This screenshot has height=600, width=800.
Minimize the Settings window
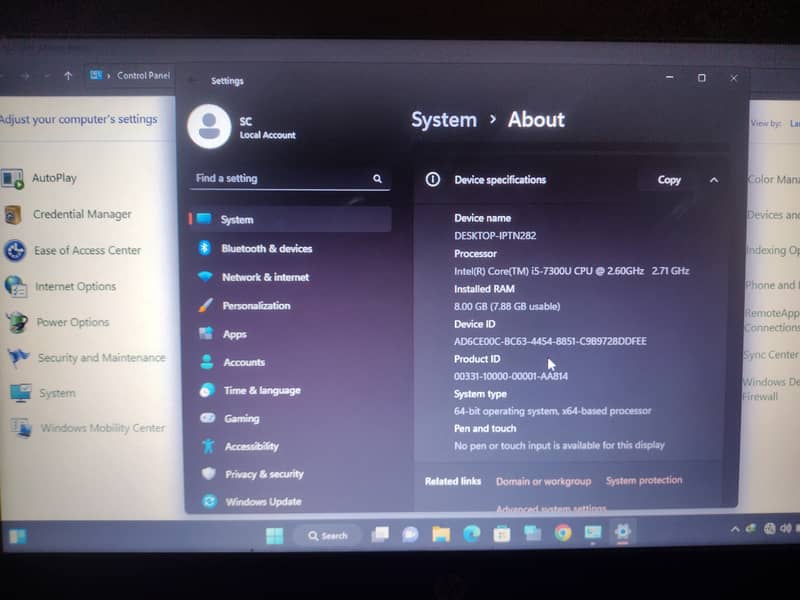669,77
